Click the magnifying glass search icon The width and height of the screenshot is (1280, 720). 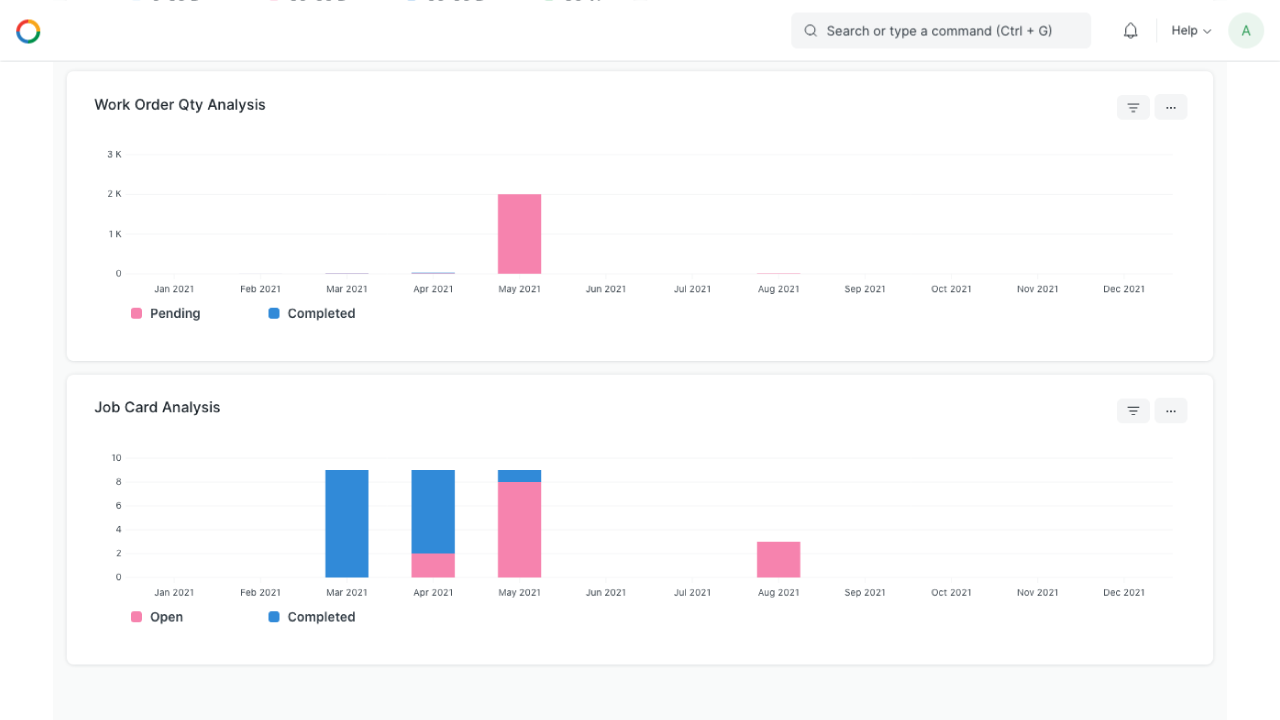point(810,31)
